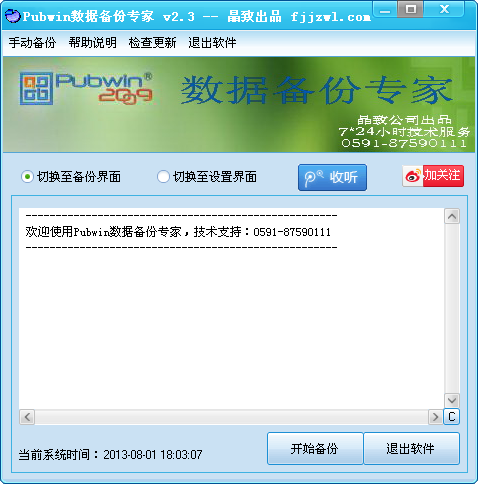Image resolution: width=478 pixels, height=484 pixels.
Task: Click the 开始备份 button
Action: point(315,449)
